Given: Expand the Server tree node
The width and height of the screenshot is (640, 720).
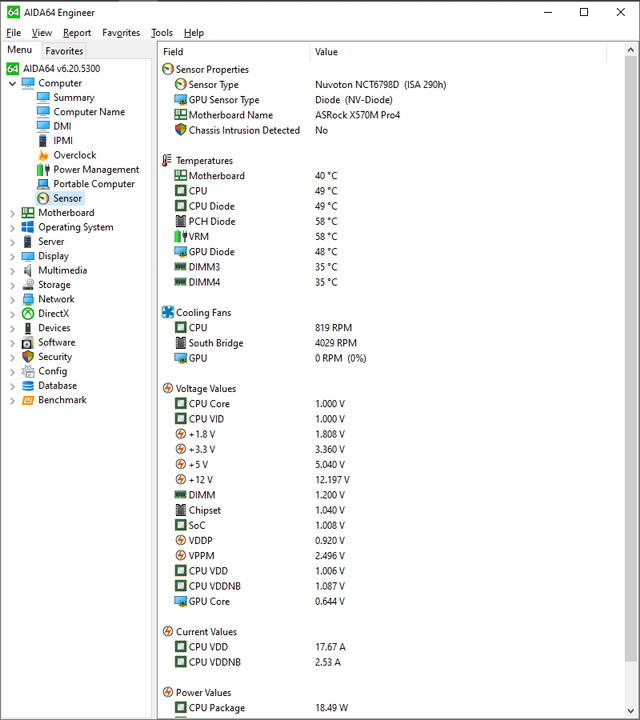Looking at the screenshot, I should coord(13,242).
